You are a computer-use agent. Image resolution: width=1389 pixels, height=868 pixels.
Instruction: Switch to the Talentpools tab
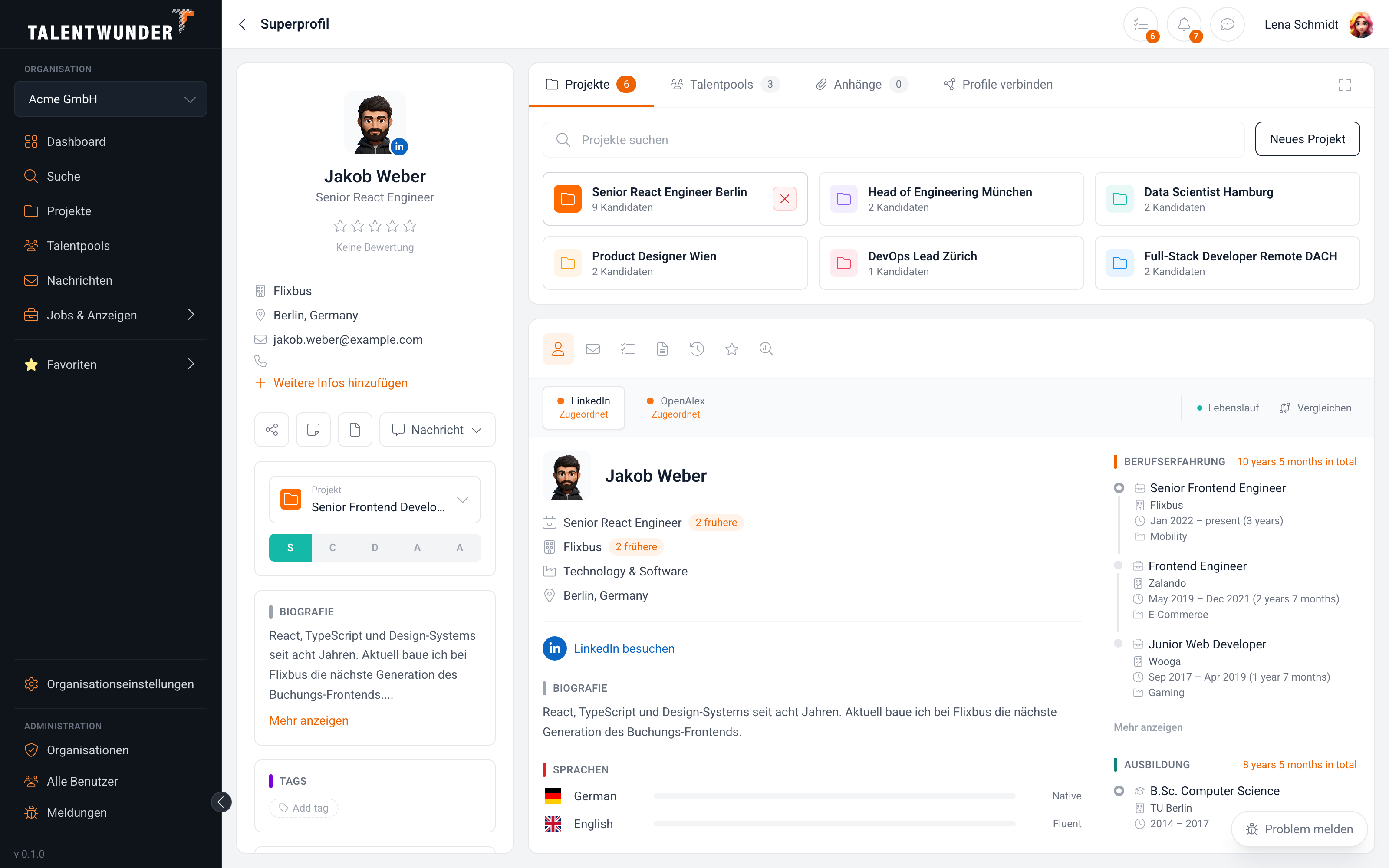[725, 84]
